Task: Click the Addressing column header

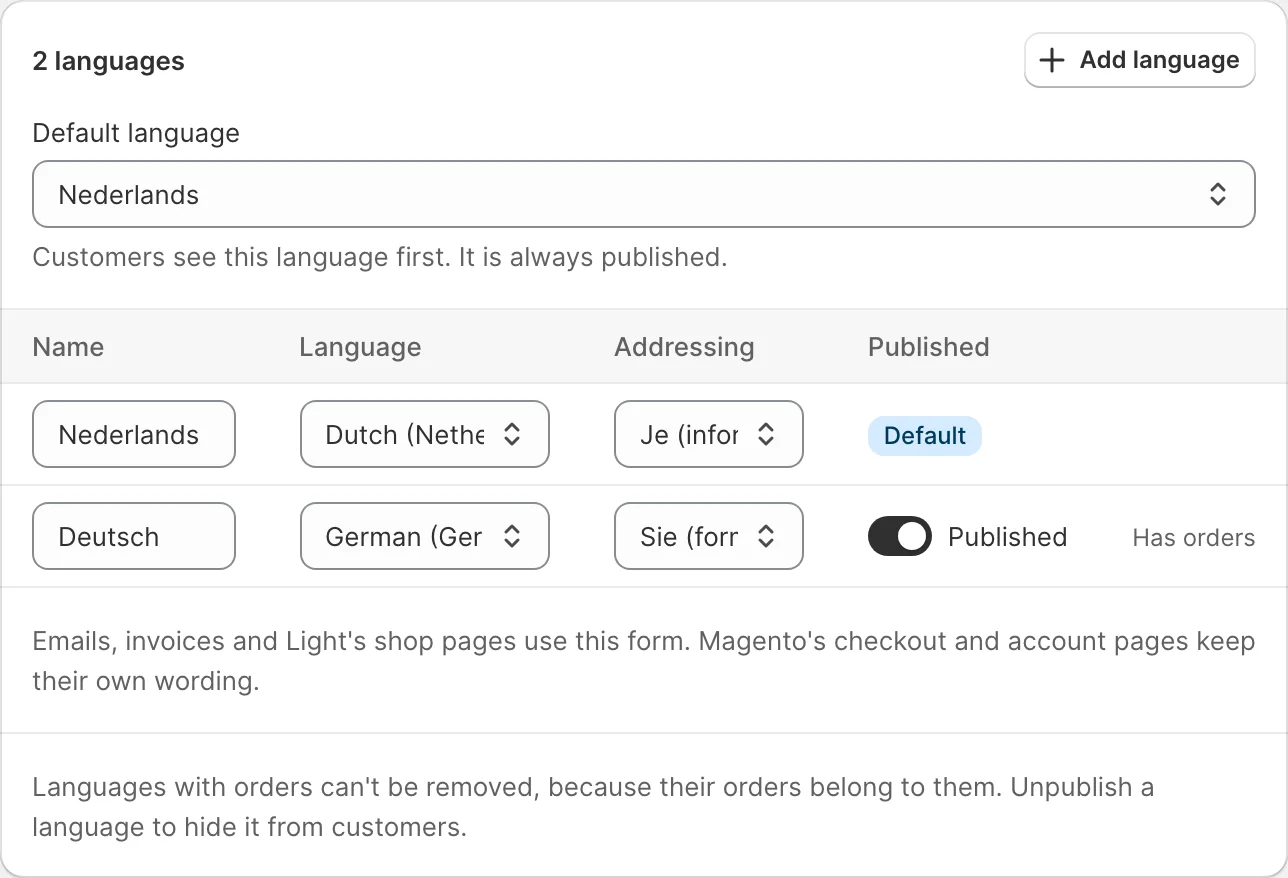Action: click(x=684, y=347)
